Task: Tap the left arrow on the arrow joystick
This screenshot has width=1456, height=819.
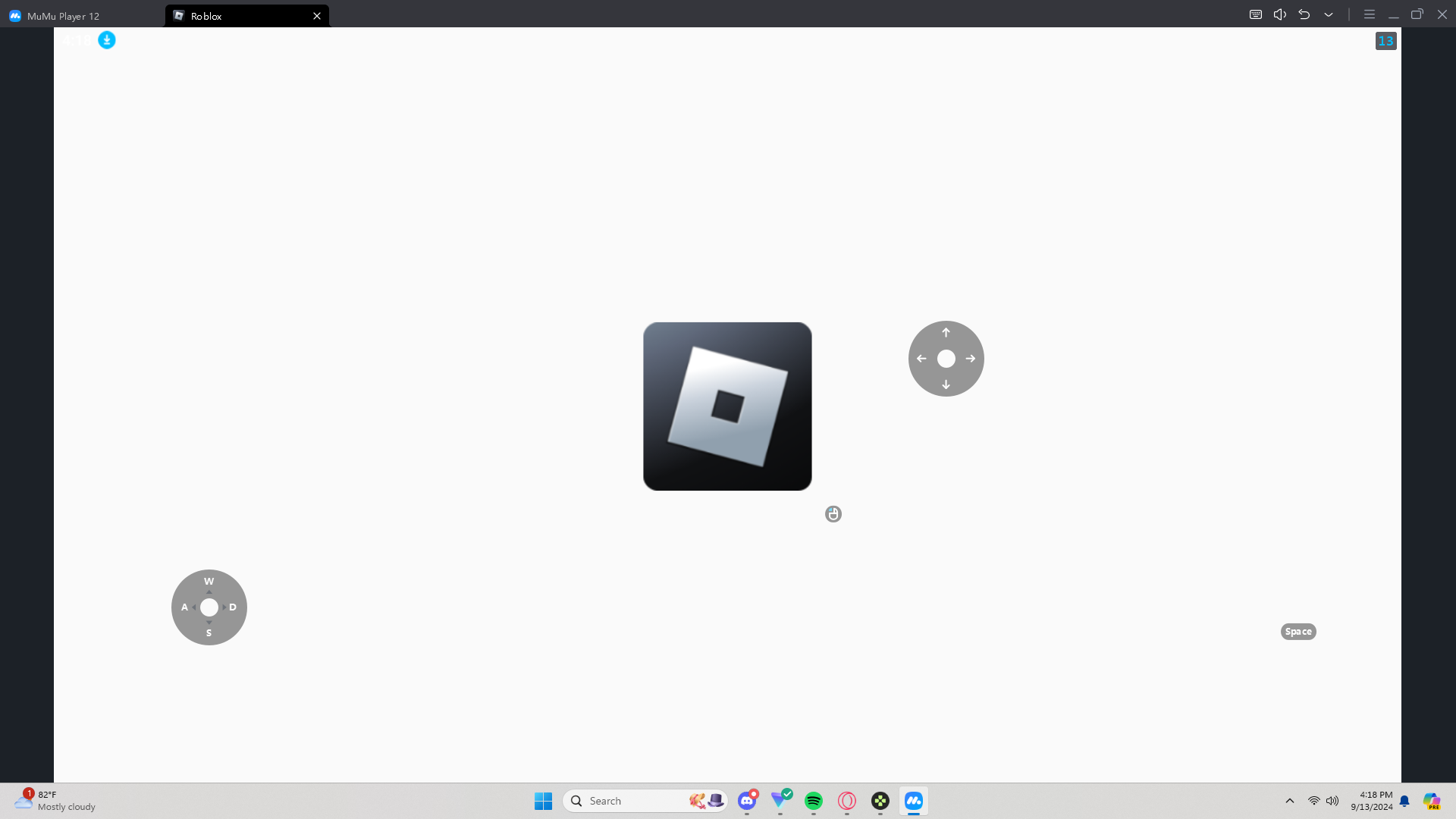Action: 921,359
